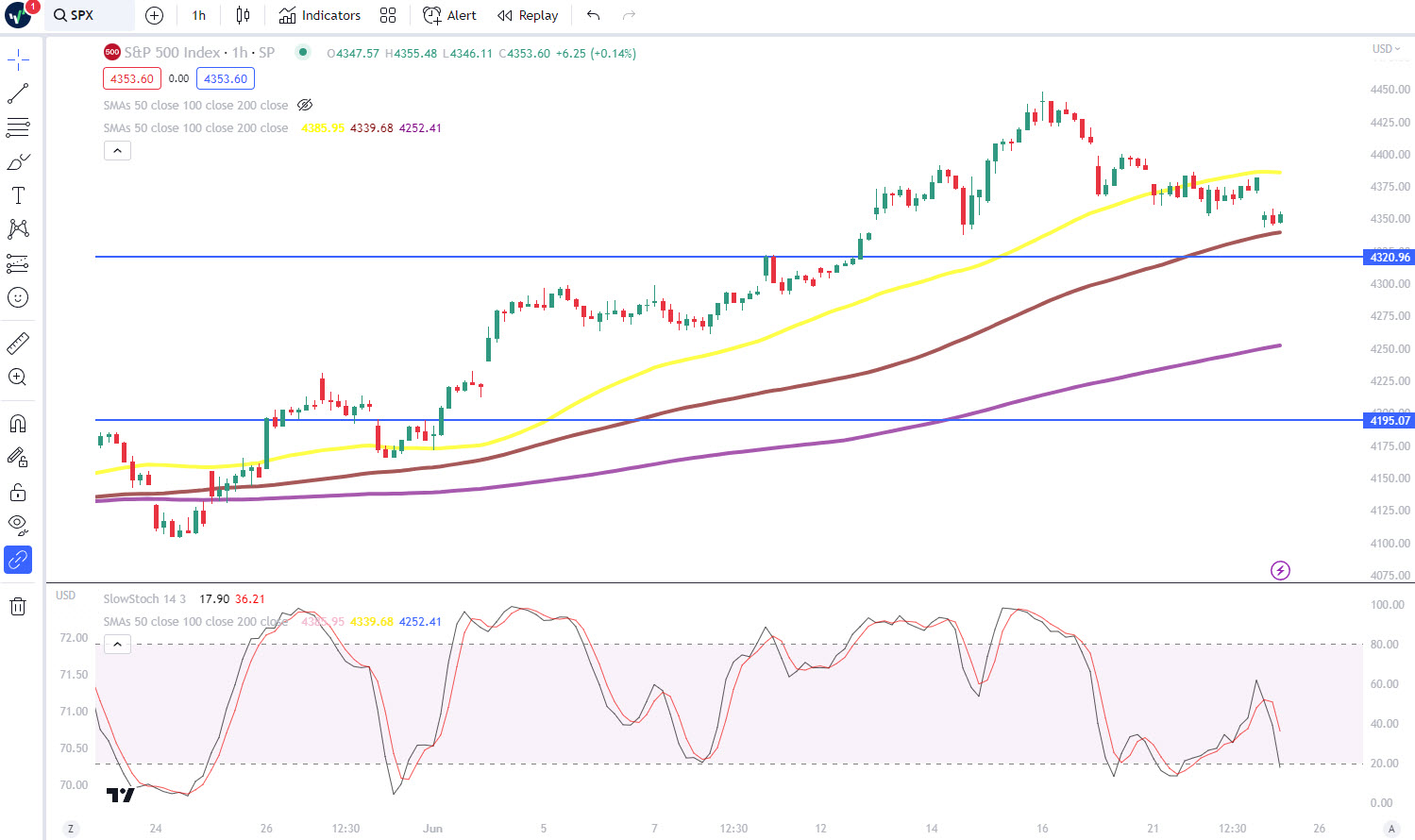Click the 4195.07 horizontal line price label
This screenshot has width=1415, height=840.
[1389, 421]
